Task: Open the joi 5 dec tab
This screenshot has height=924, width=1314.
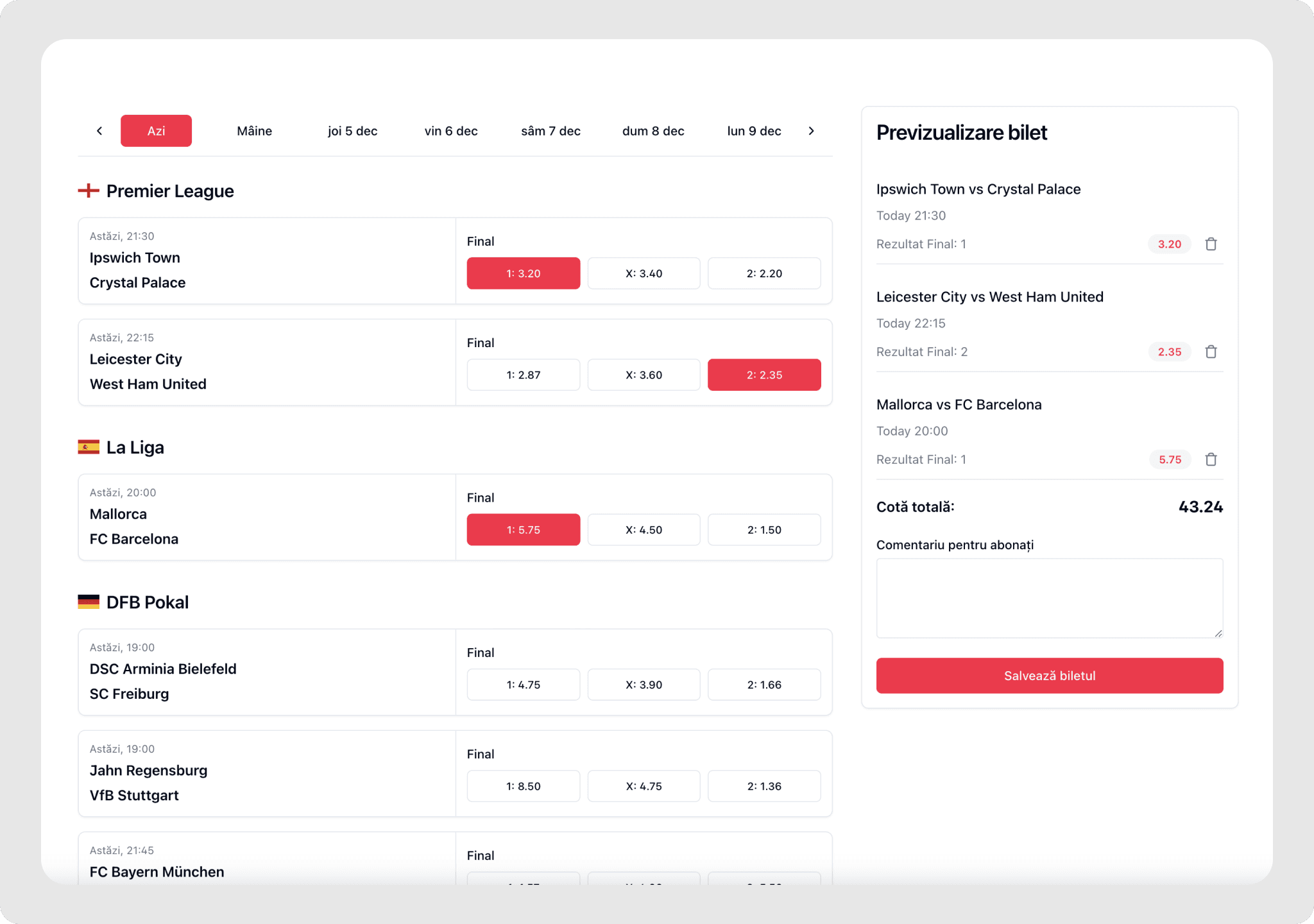Action: point(352,131)
